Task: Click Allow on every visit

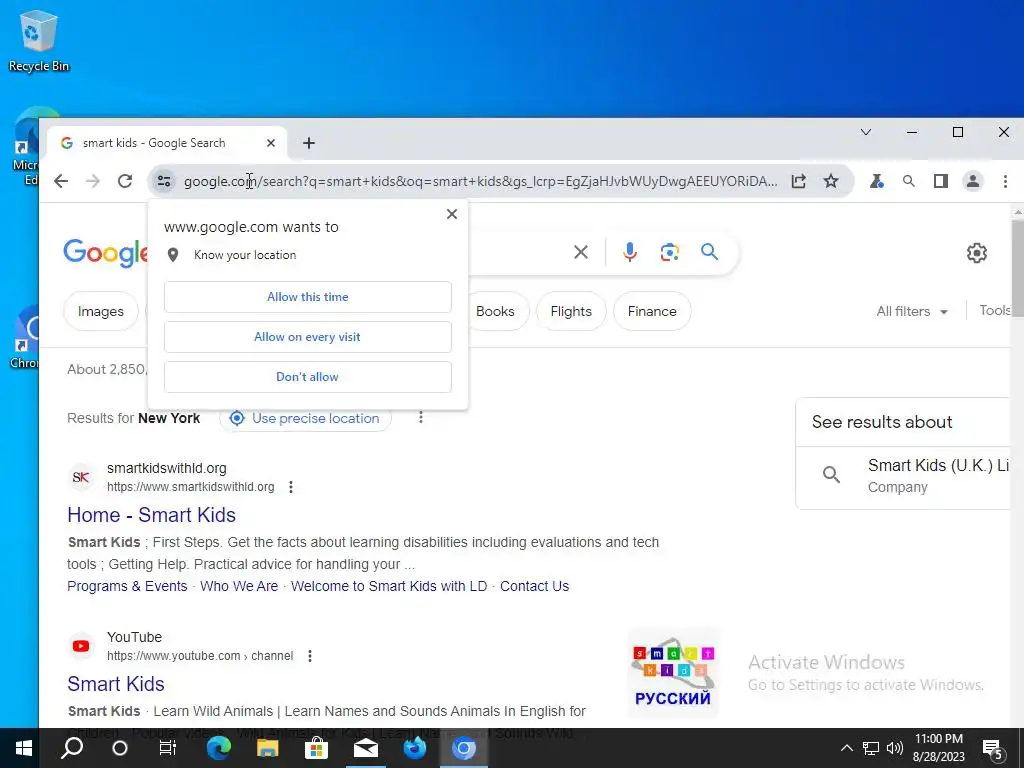Action: click(x=308, y=337)
